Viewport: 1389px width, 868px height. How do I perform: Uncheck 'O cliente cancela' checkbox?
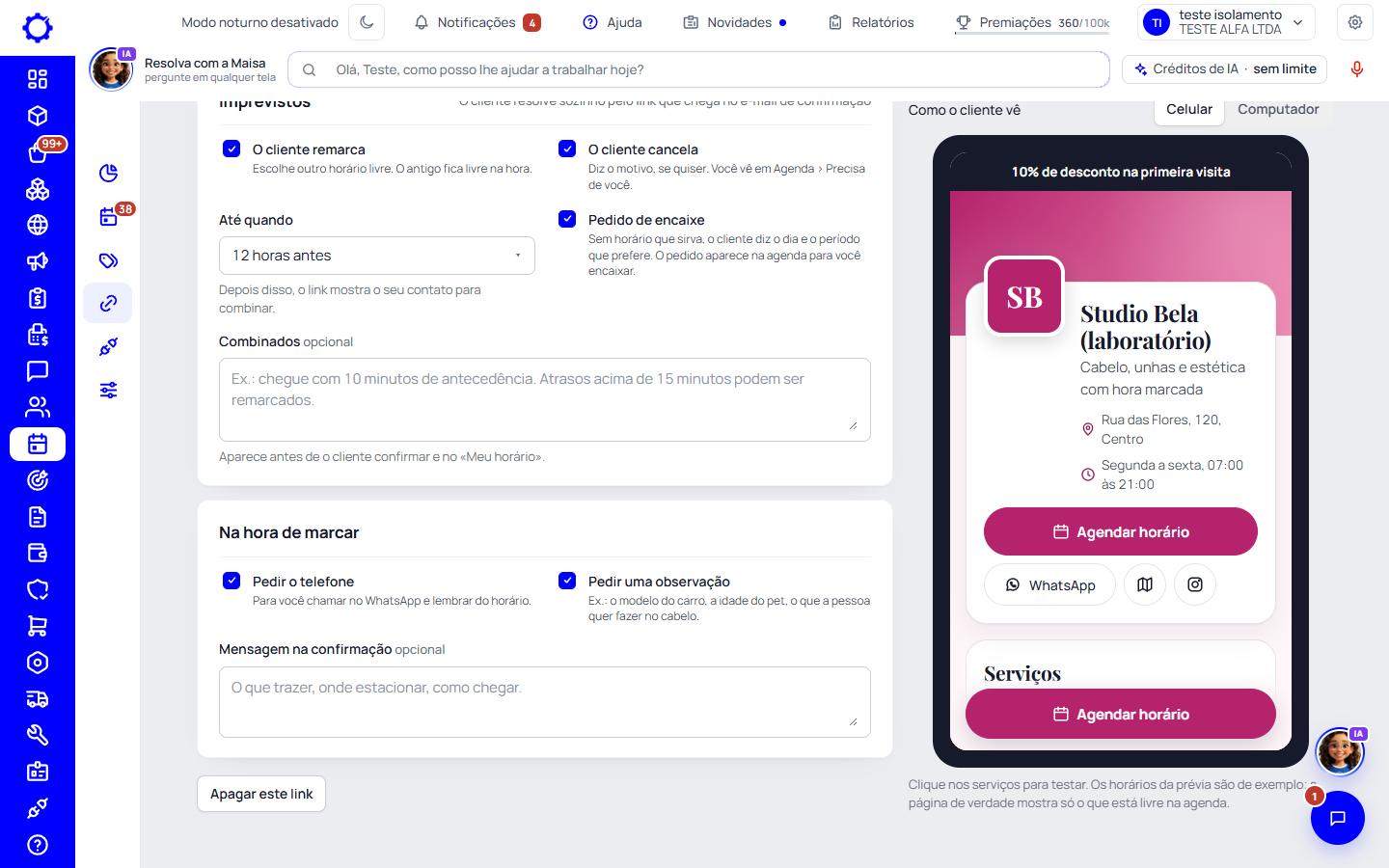[x=567, y=149]
